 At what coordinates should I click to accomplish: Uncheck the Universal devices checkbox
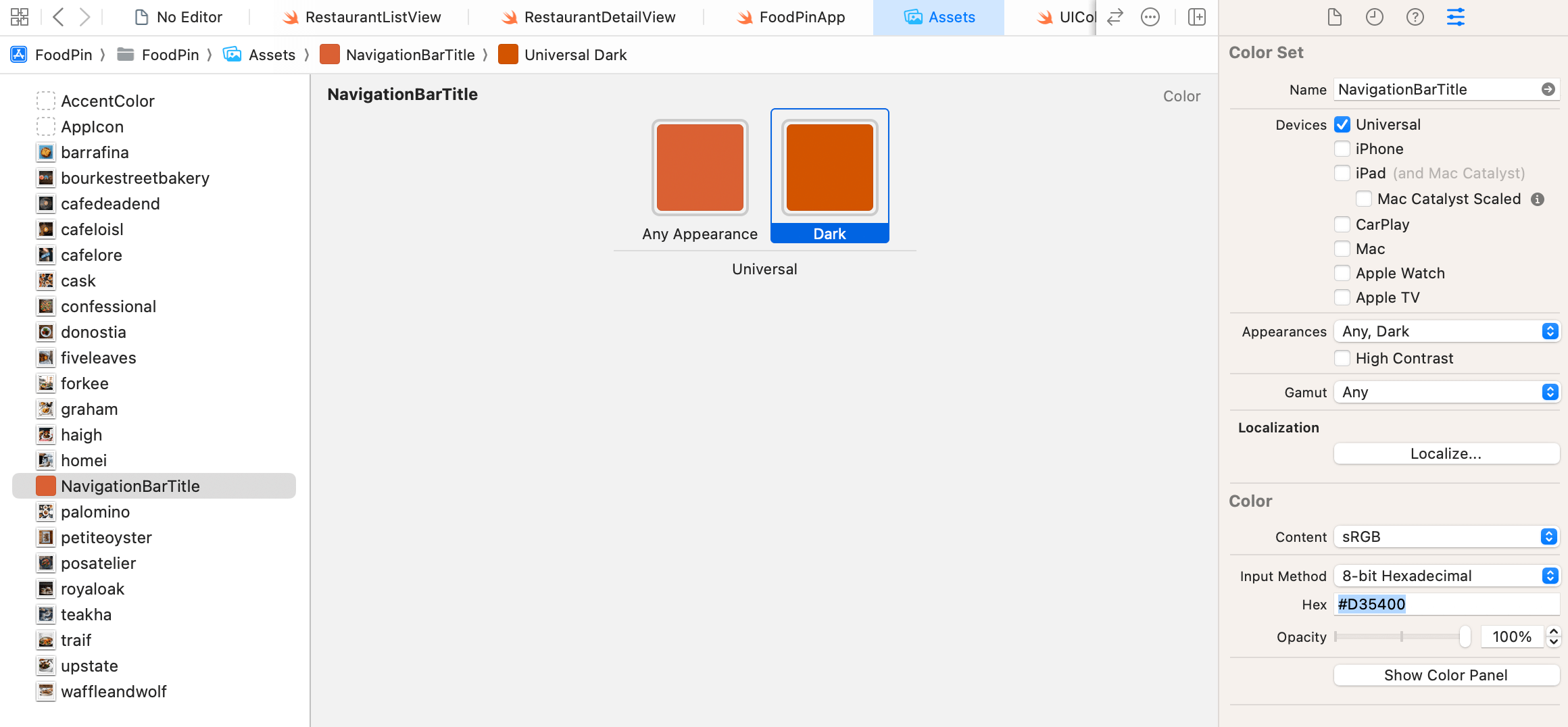pos(1342,124)
